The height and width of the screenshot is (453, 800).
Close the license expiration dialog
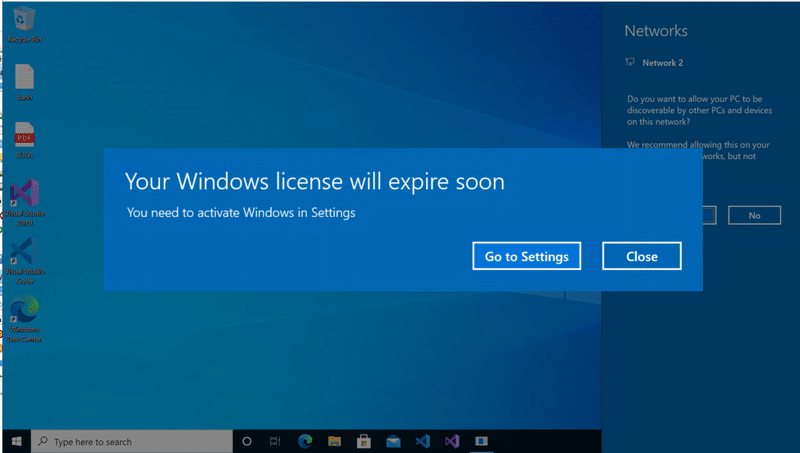(641, 256)
